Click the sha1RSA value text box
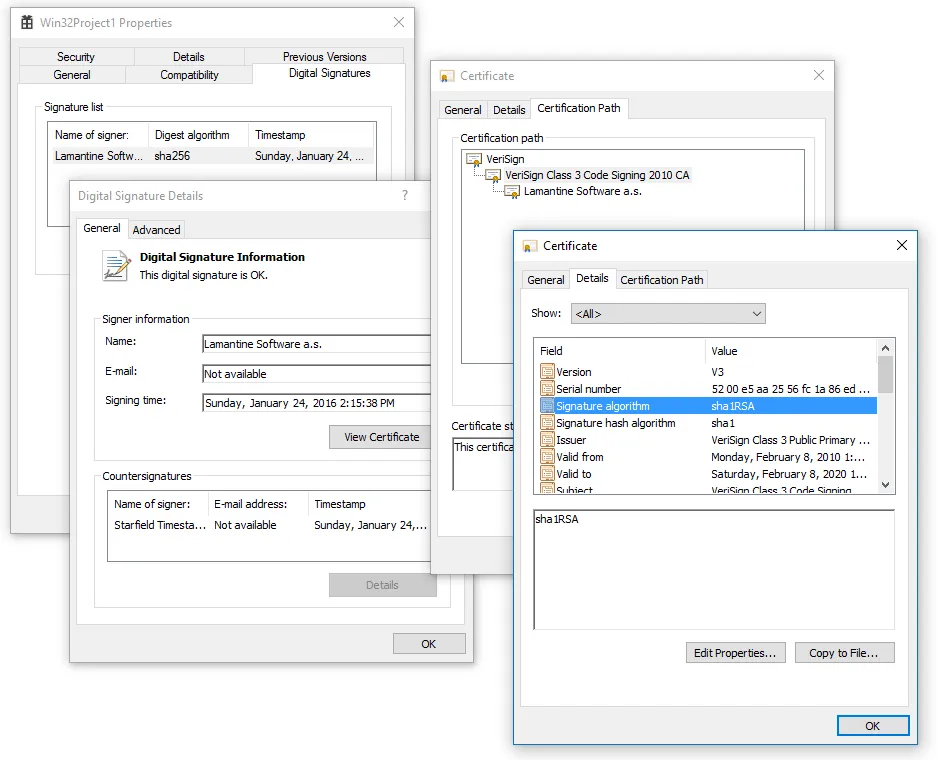 click(x=714, y=569)
